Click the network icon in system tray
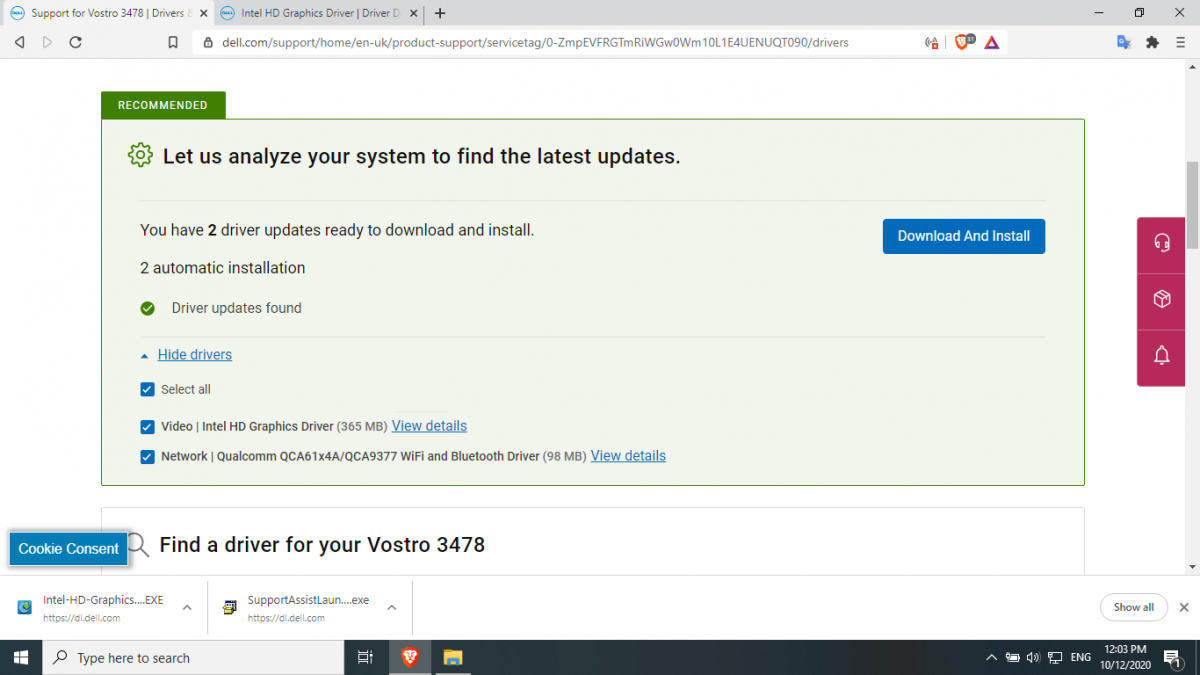Screen dimensions: 1200x675 tap(1057, 658)
